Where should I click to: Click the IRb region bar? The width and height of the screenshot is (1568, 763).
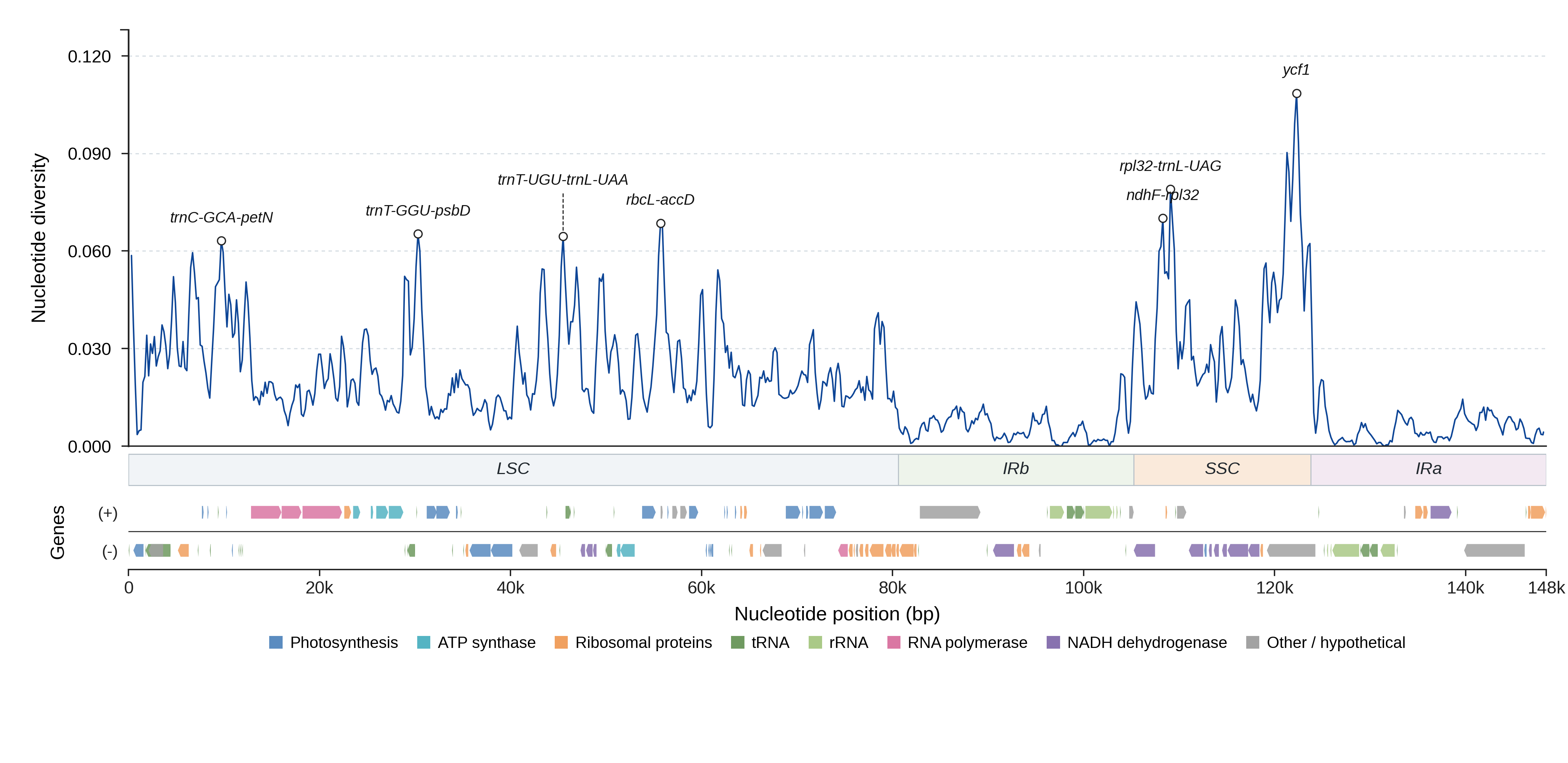point(1016,469)
